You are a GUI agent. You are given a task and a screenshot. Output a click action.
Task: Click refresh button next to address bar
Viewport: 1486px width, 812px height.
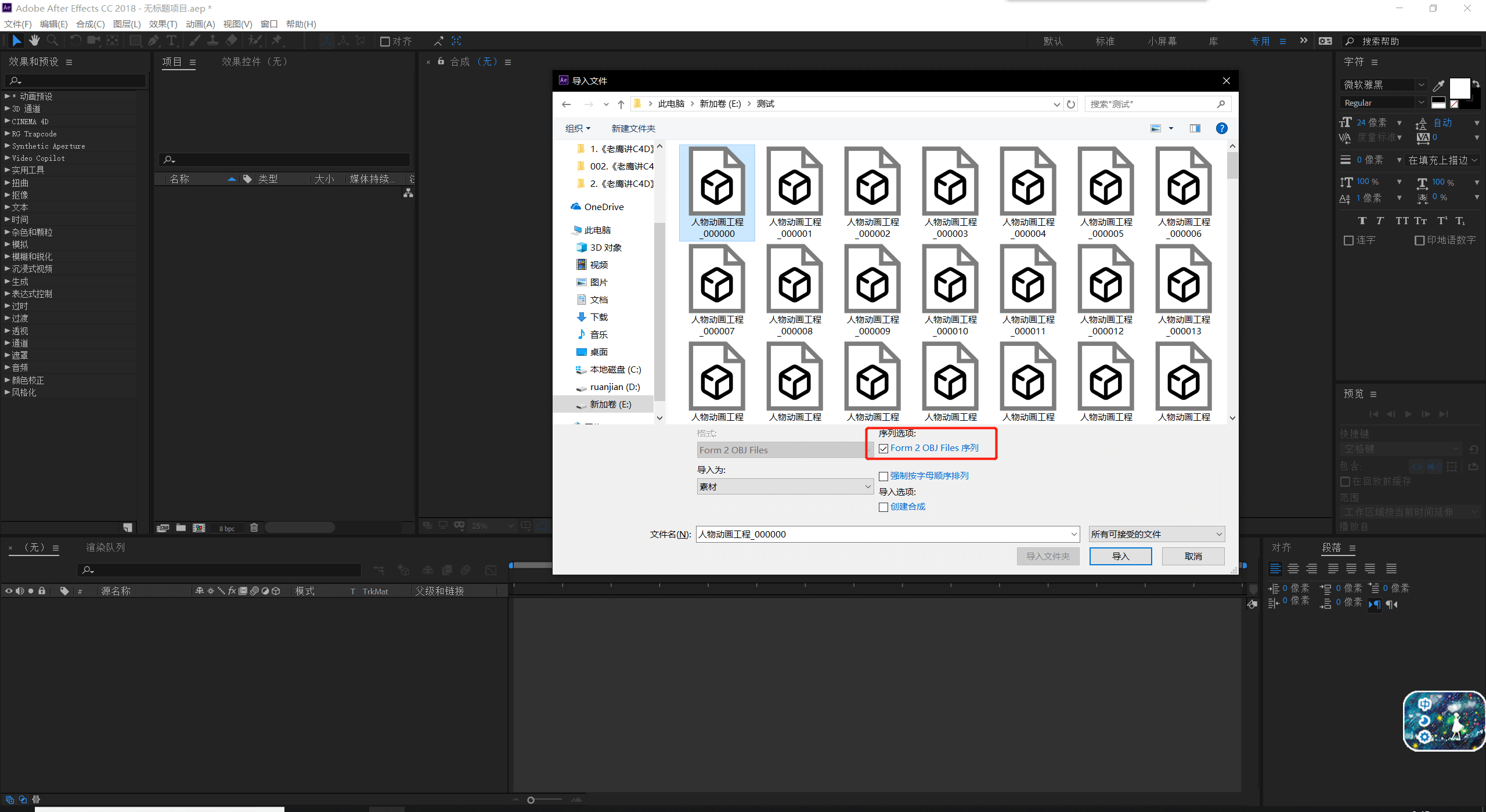(1071, 104)
